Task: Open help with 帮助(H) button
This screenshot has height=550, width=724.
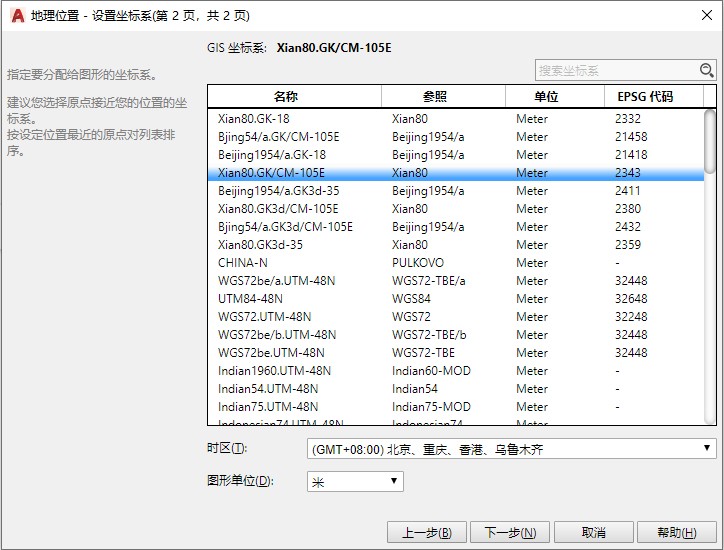Action: [676, 532]
